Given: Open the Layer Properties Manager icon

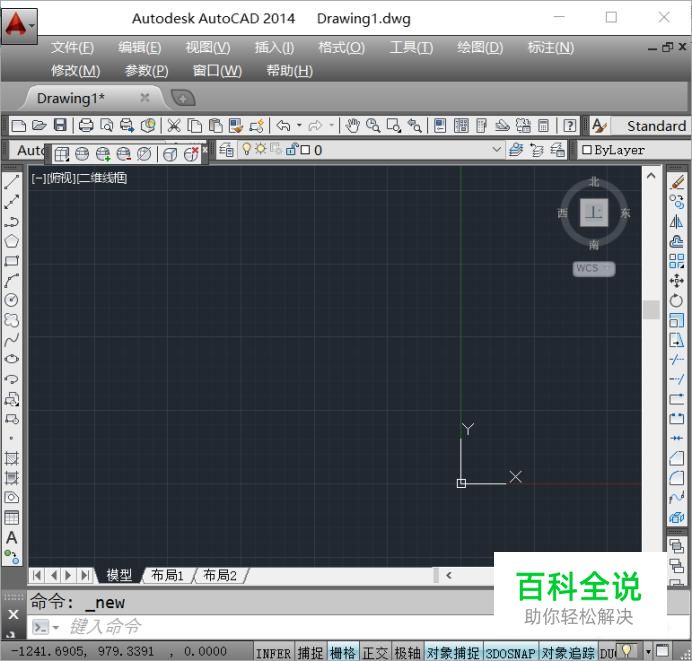Looking at the screenshot, I should coord(226,150).
